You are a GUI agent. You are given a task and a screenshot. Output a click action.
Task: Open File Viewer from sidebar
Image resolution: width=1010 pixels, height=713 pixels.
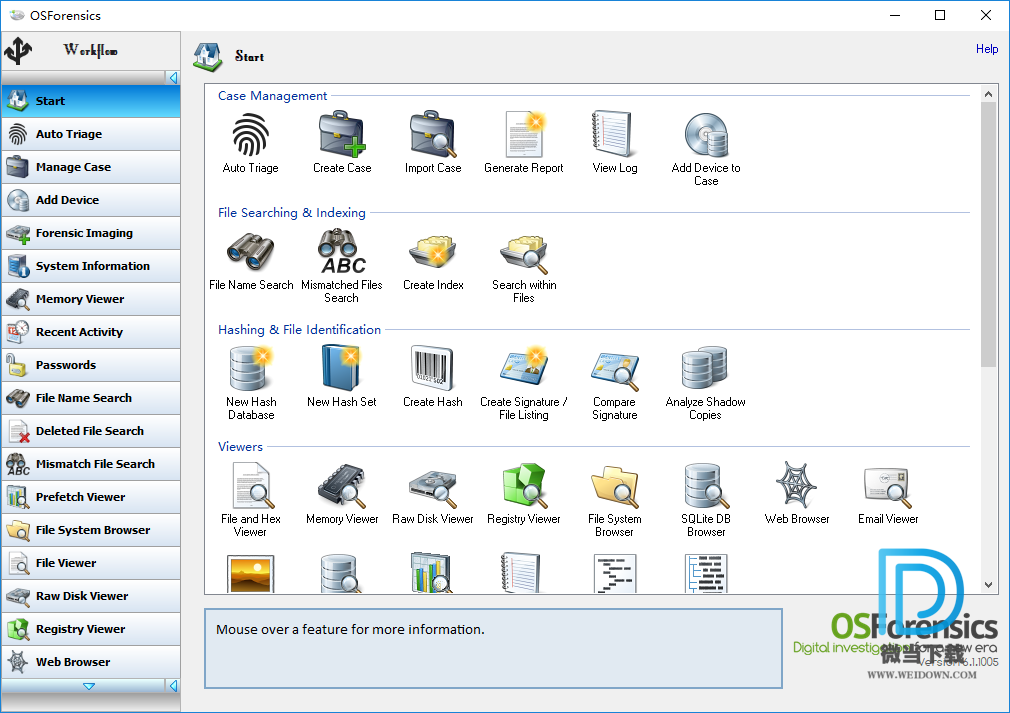[x=91, y=563]
